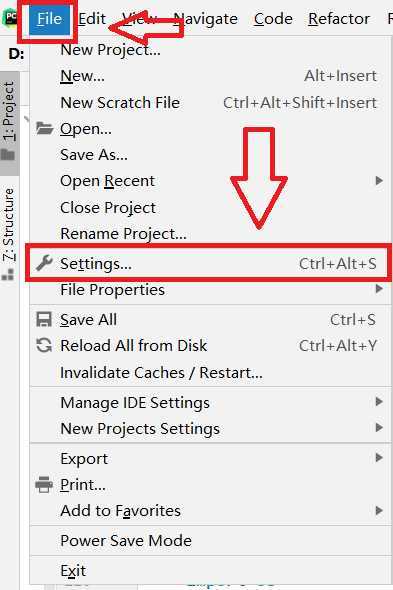Expand the File Properties submenu arrow

(x=379, y=289)
